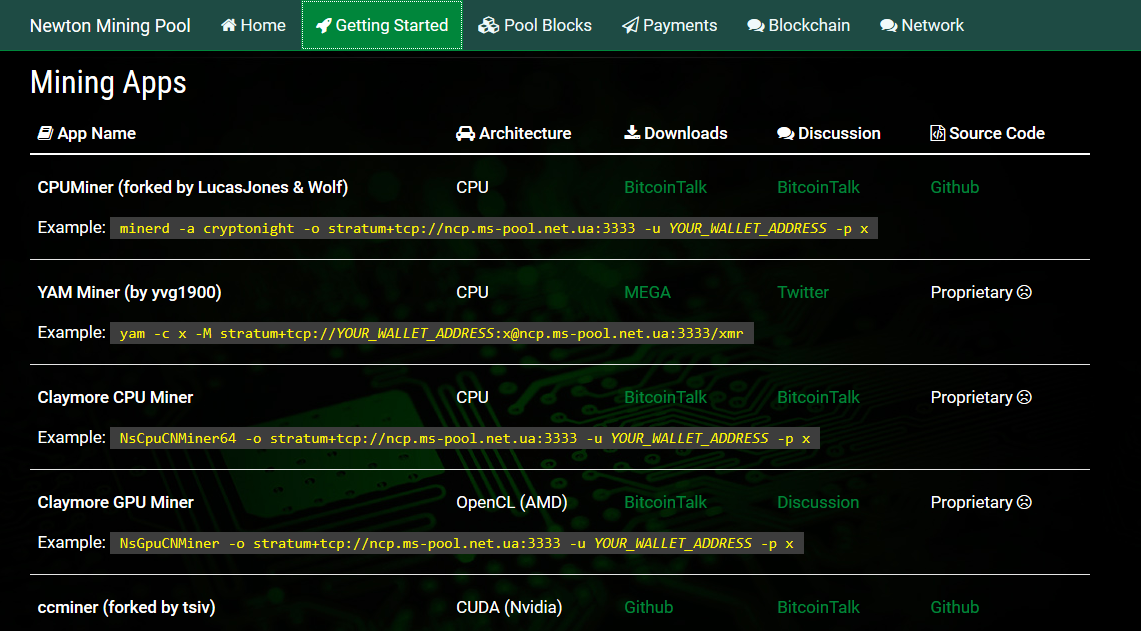Open the Network nav item
This screenshot has height=631, width=1141.
coord(922,25)
